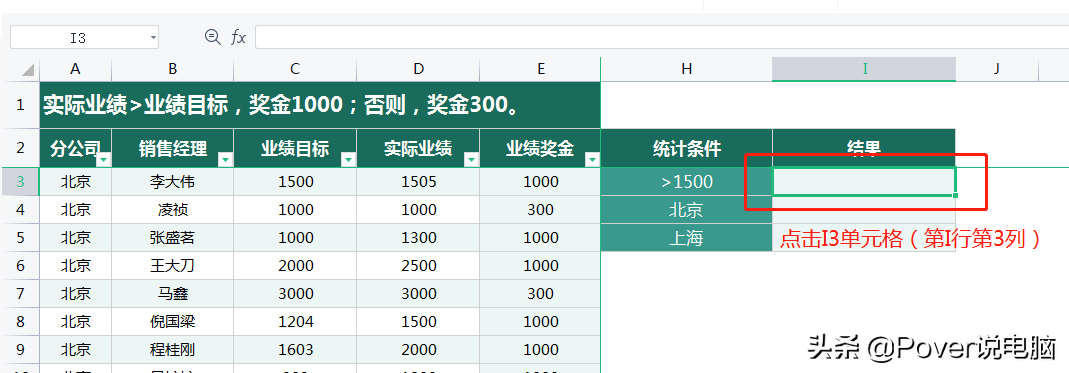Open the fx insert function button

pos(238,37)
